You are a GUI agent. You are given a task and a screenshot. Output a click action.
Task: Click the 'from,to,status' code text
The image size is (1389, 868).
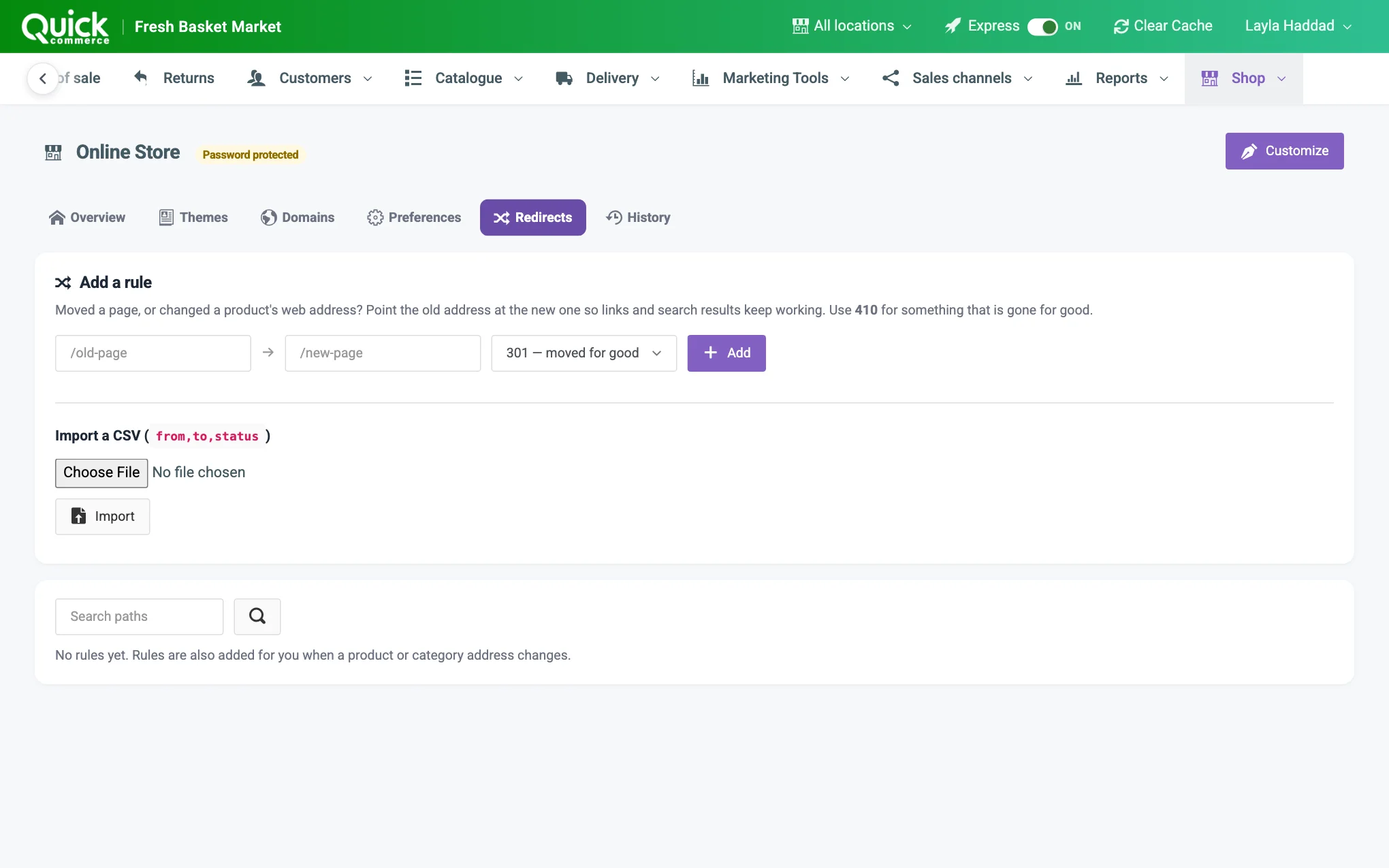[x=207, y=436]
